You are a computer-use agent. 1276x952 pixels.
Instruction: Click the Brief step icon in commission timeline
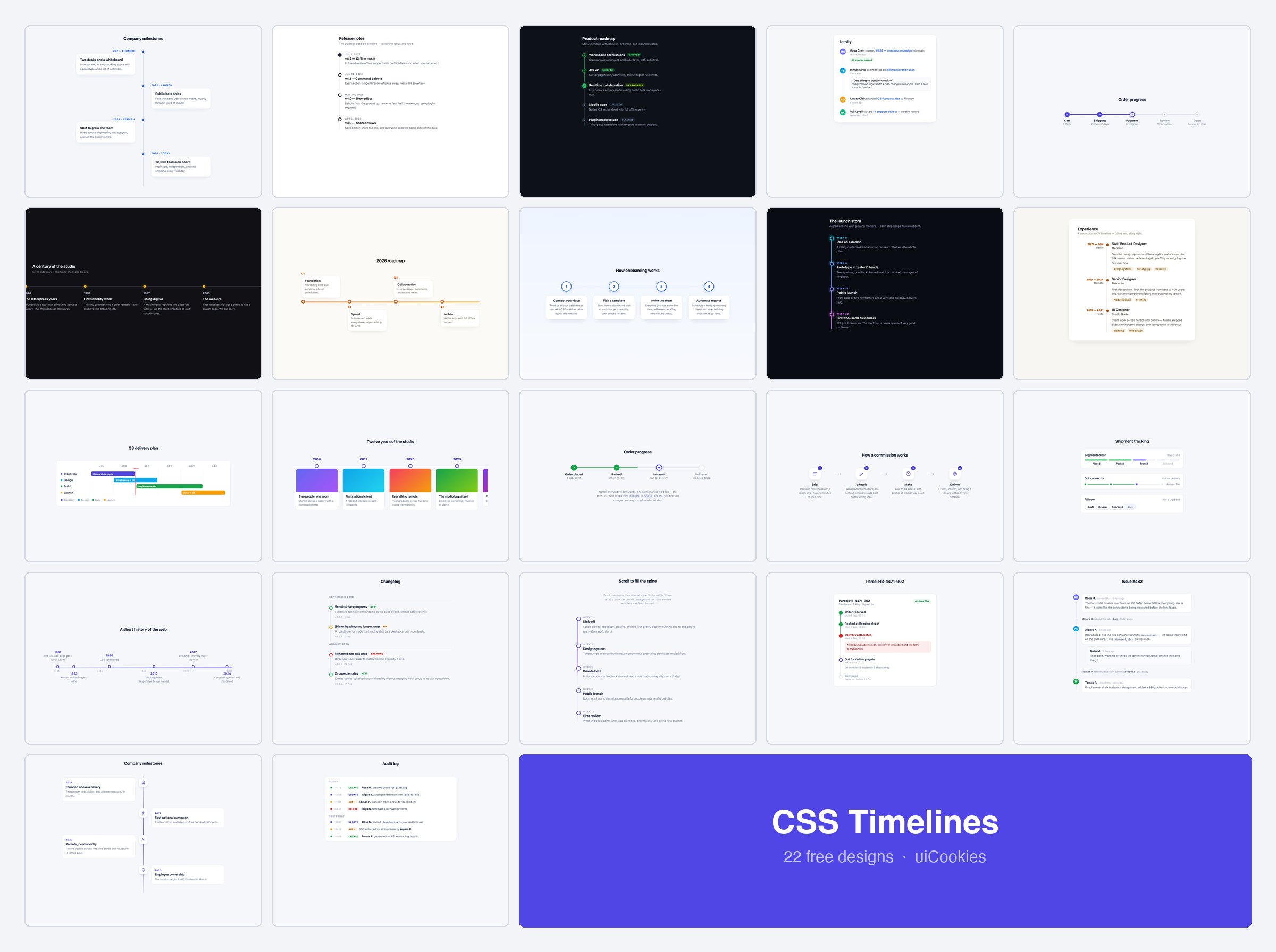(815, 474)
